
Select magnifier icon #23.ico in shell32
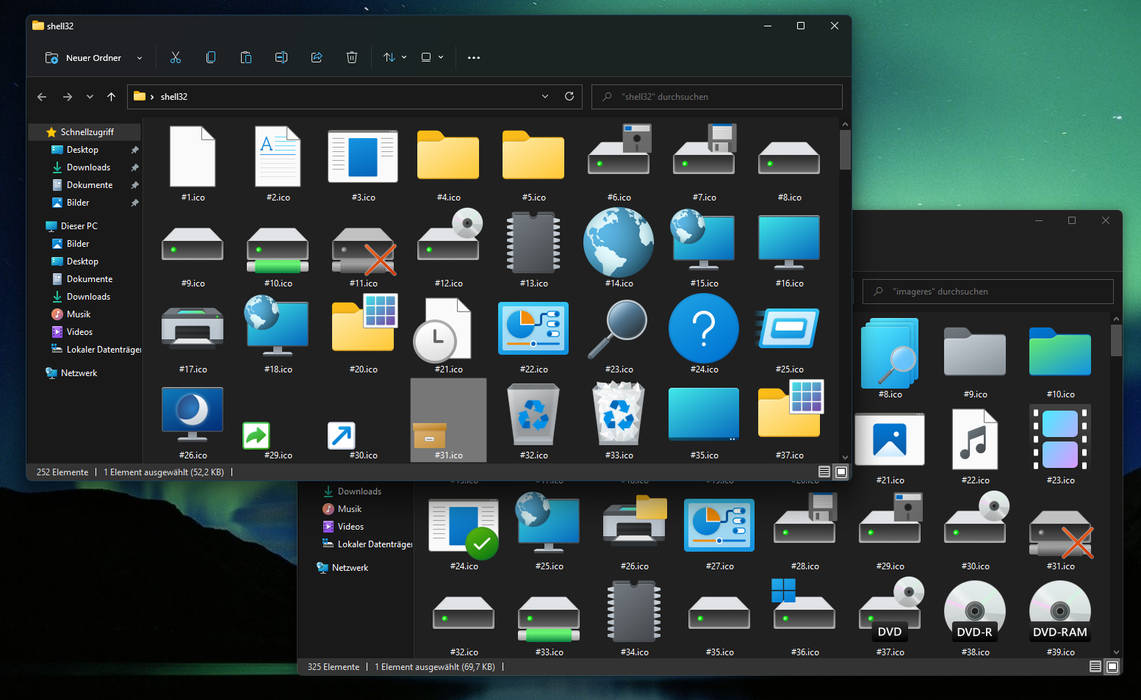[619, 335]
